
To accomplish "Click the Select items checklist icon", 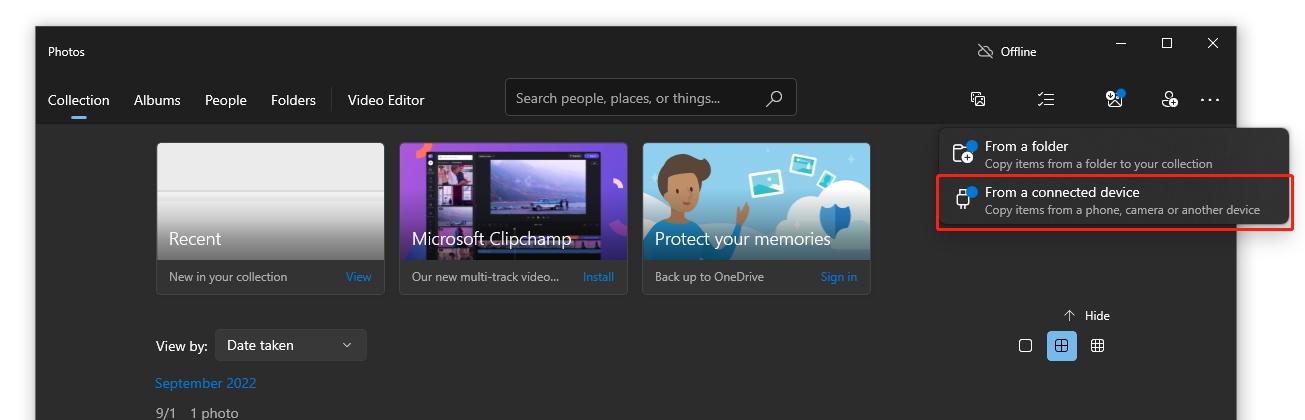I will coord(1046,99).
